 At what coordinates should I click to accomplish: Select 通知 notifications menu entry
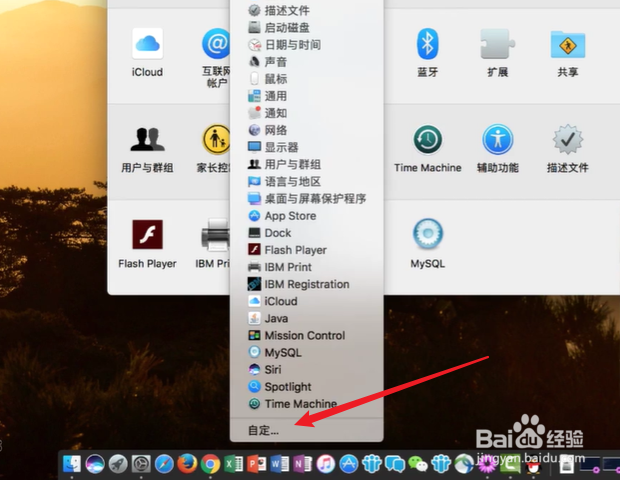click(306, 113)
